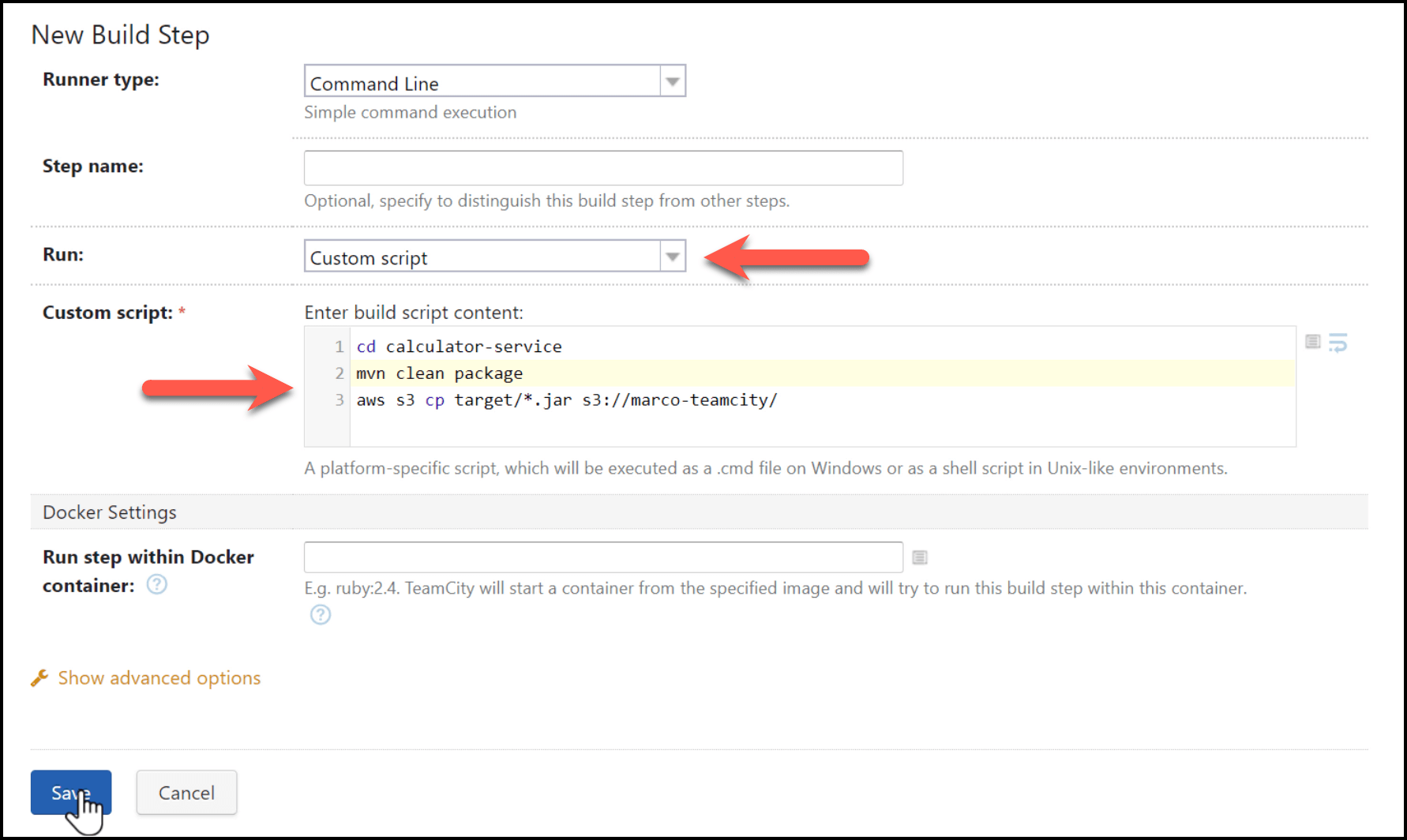
Task: Open help icon beside the 'container:' label
Action: (x=157, y=585)
